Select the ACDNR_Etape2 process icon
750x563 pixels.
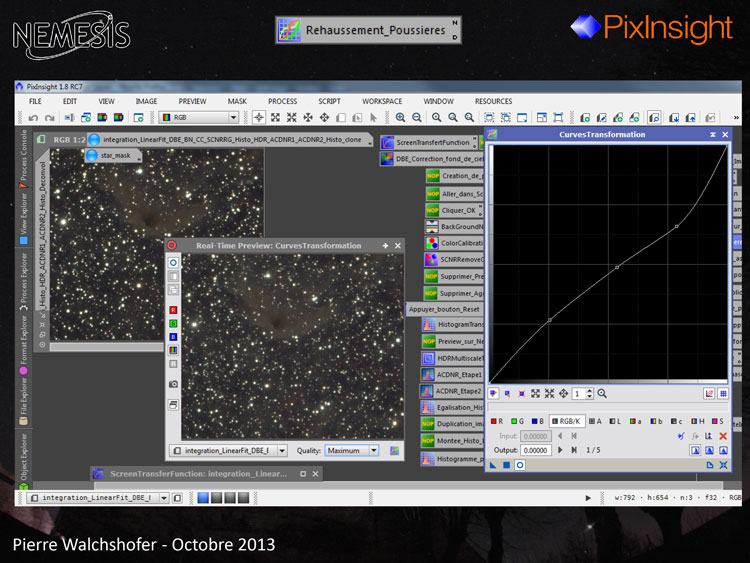[452, 391]
